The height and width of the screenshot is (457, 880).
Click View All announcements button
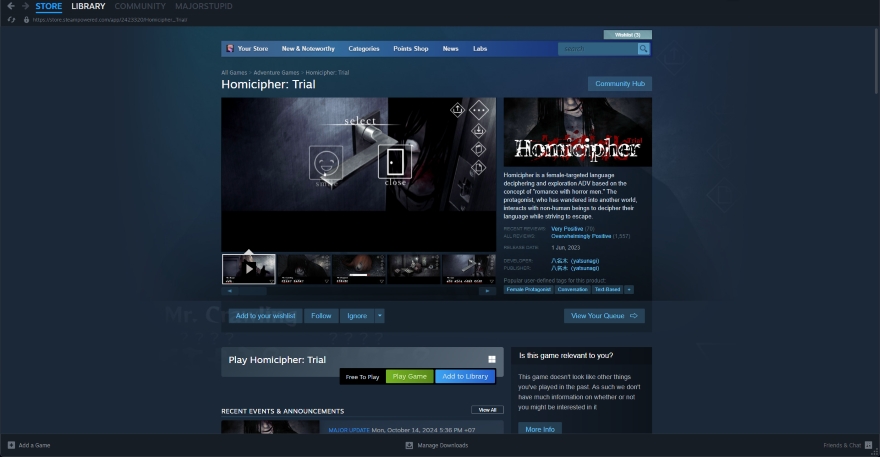(487, 410)
